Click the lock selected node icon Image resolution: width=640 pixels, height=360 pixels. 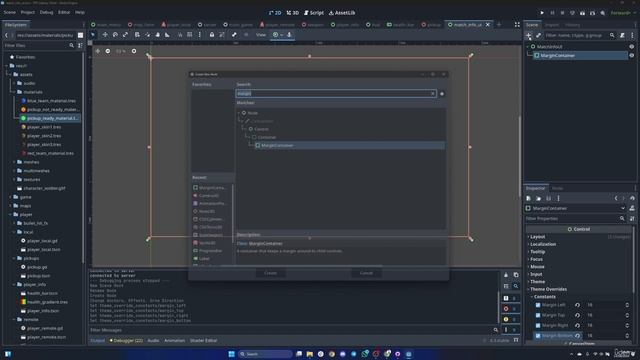click(x=212, y=35)
